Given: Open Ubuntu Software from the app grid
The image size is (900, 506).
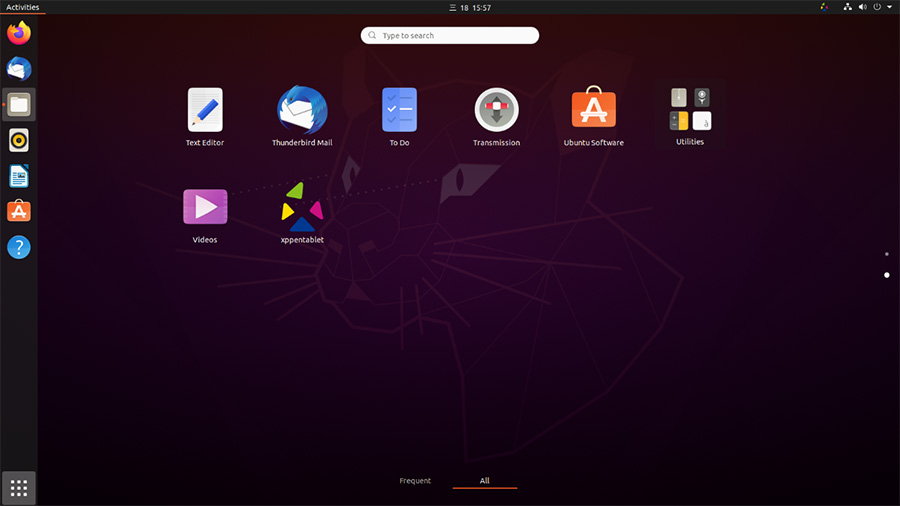Looking at the screenshot, I should (593, 110).
